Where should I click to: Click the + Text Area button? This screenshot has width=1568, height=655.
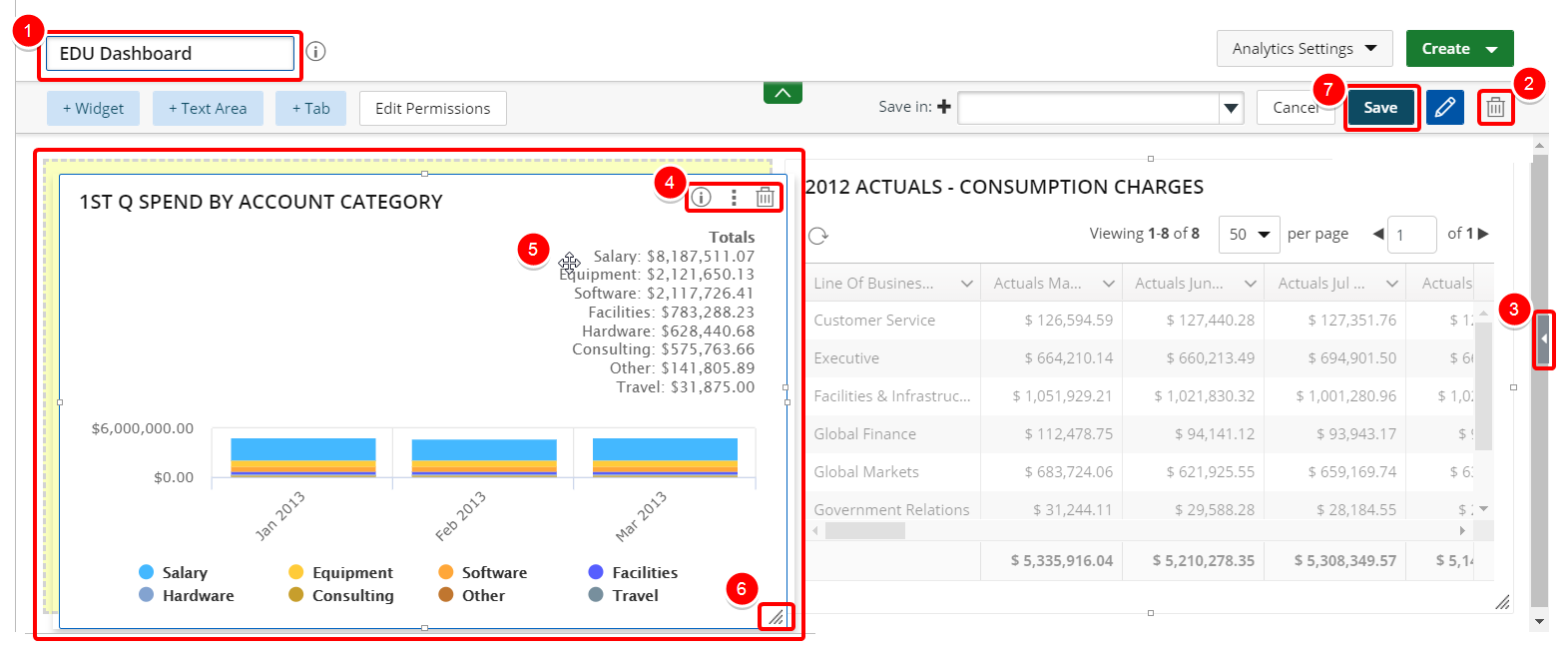[x=208, y=108]
